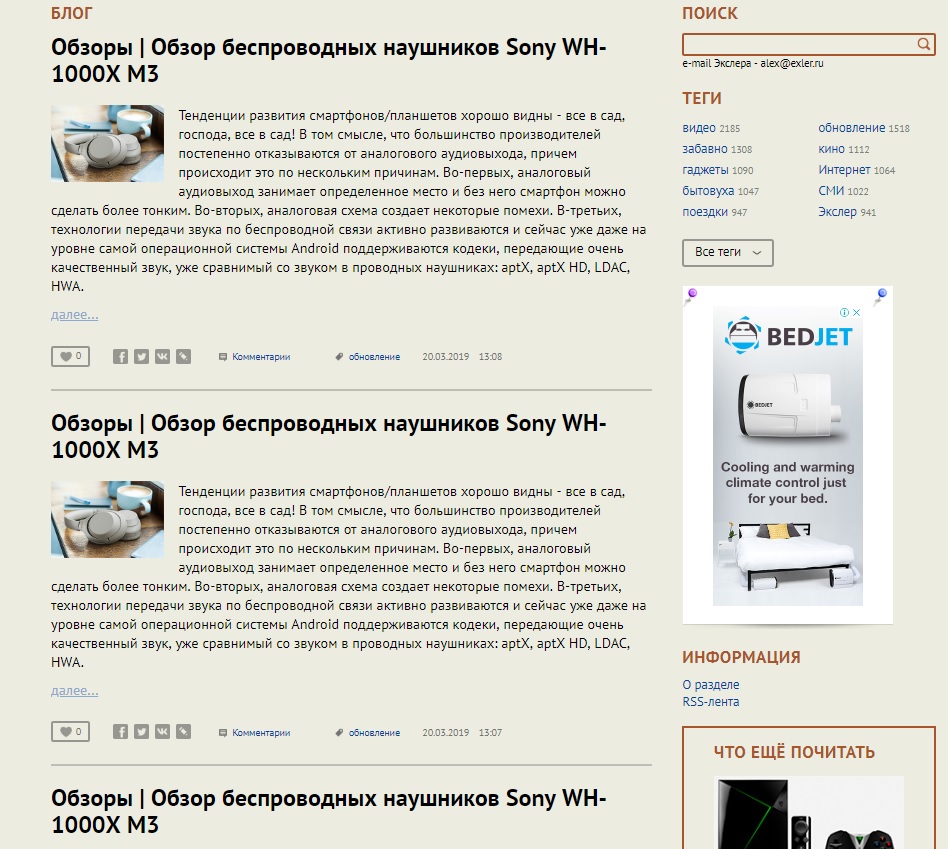Share first post on VK
948x849 pixels.
[163, 357]
